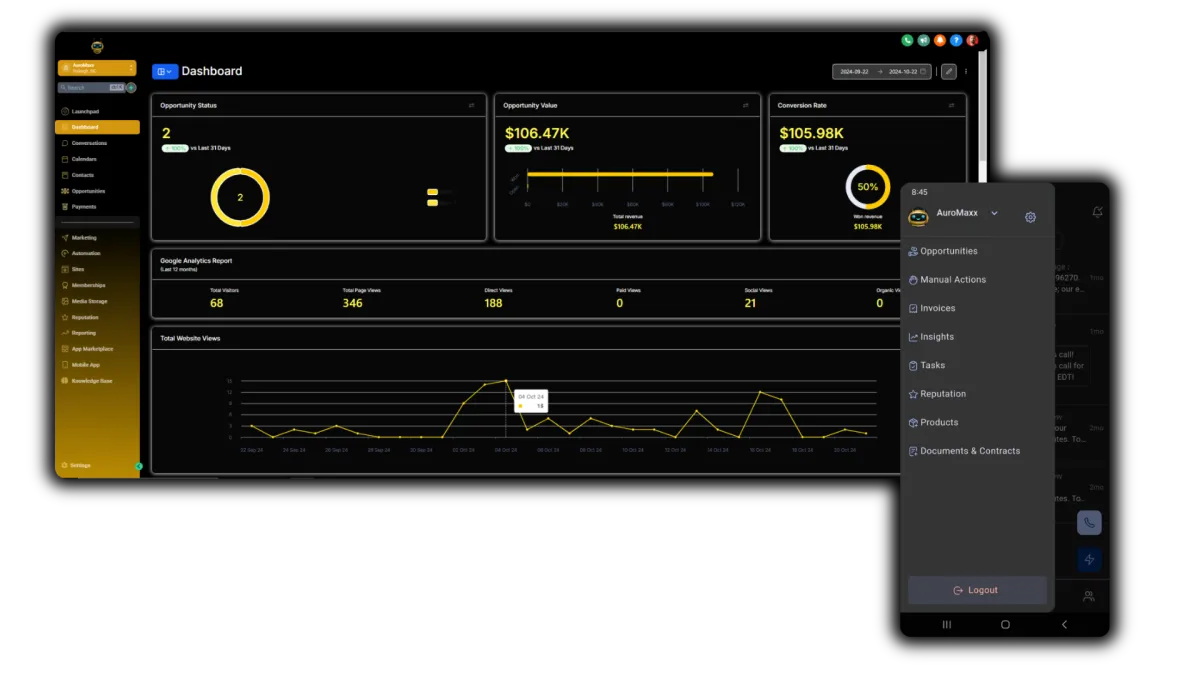This screenshot has width=1200, height=675.
Task: Open the calendar icon in date range picker
Action: point(924,72)
